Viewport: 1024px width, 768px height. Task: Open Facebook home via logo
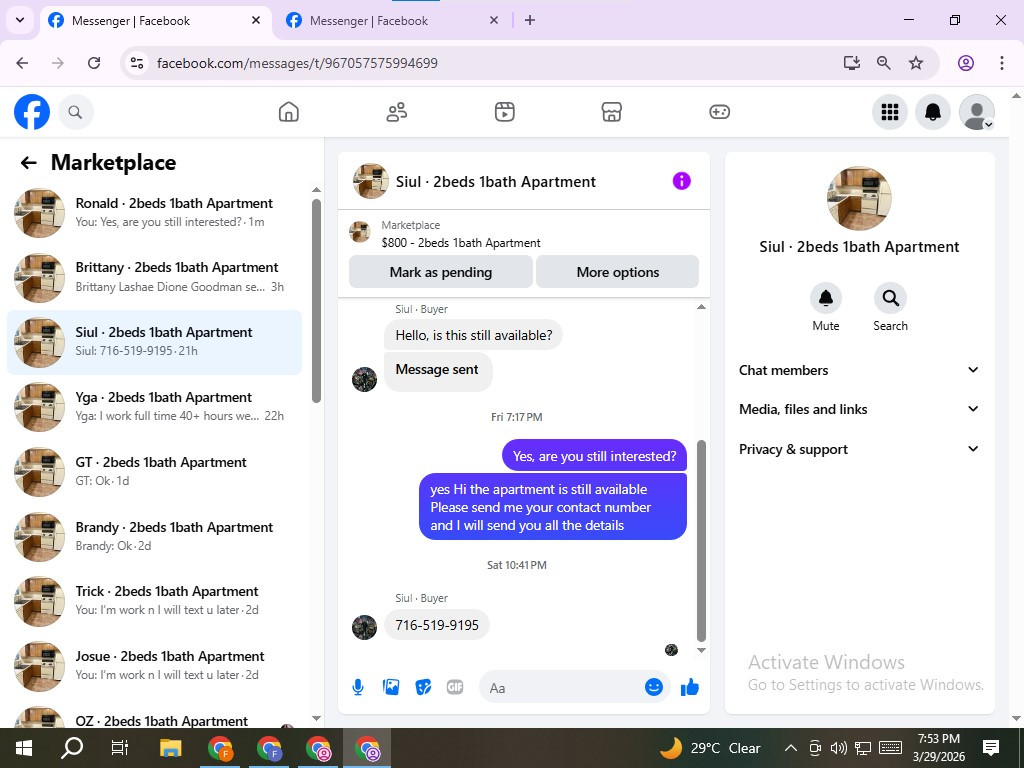tap(31, 112)
